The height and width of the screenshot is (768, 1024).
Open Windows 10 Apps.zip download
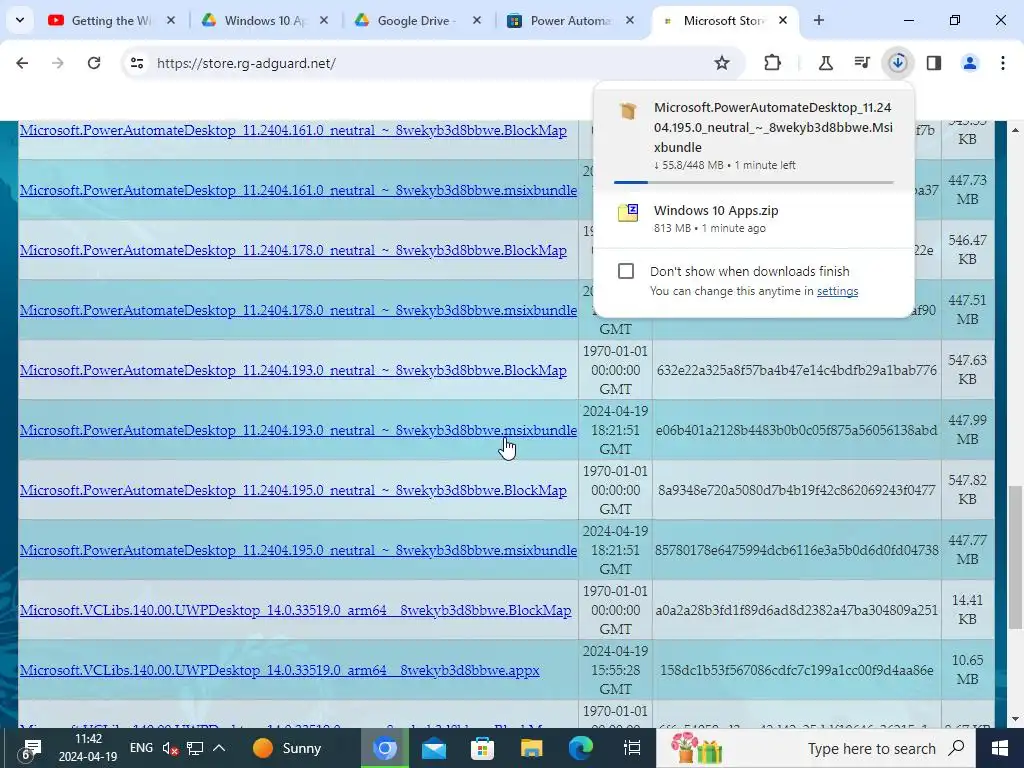754,219
